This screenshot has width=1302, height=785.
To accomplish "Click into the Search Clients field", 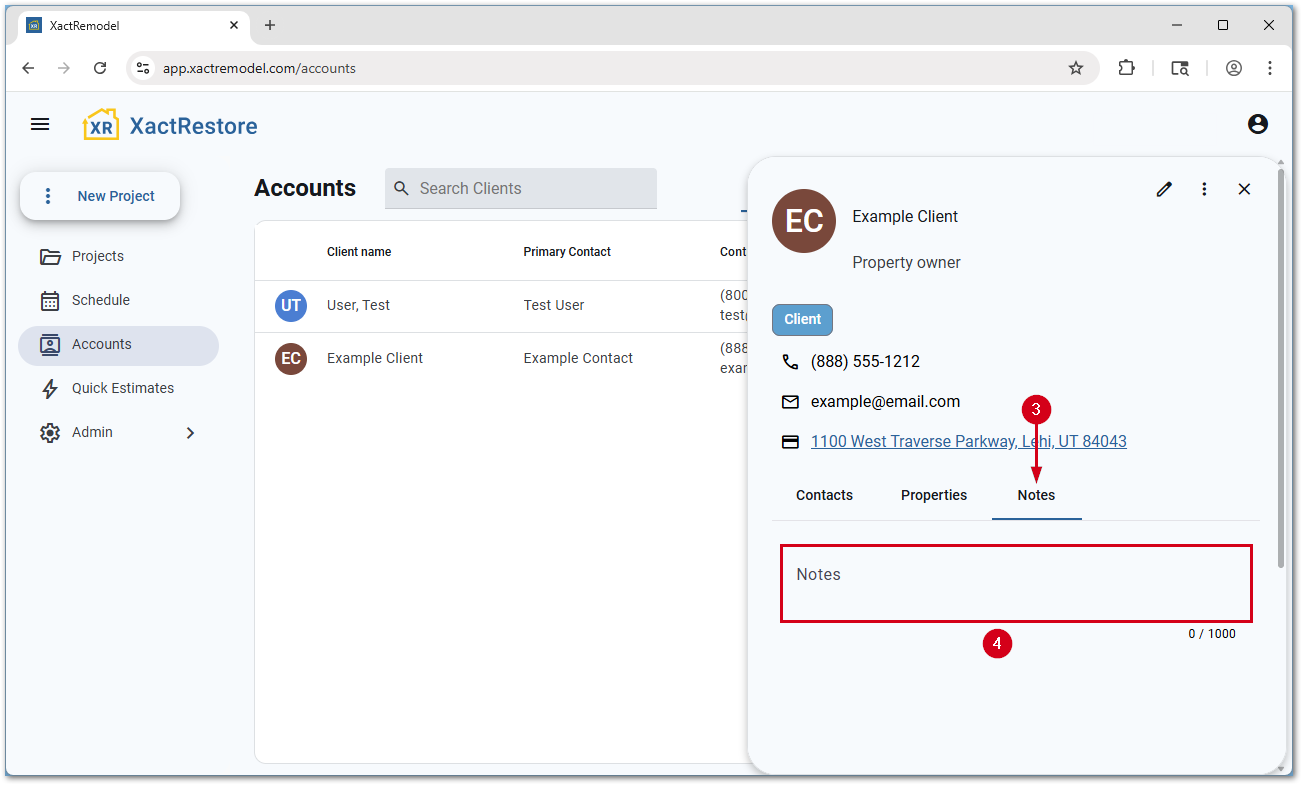I will [521, 188].
